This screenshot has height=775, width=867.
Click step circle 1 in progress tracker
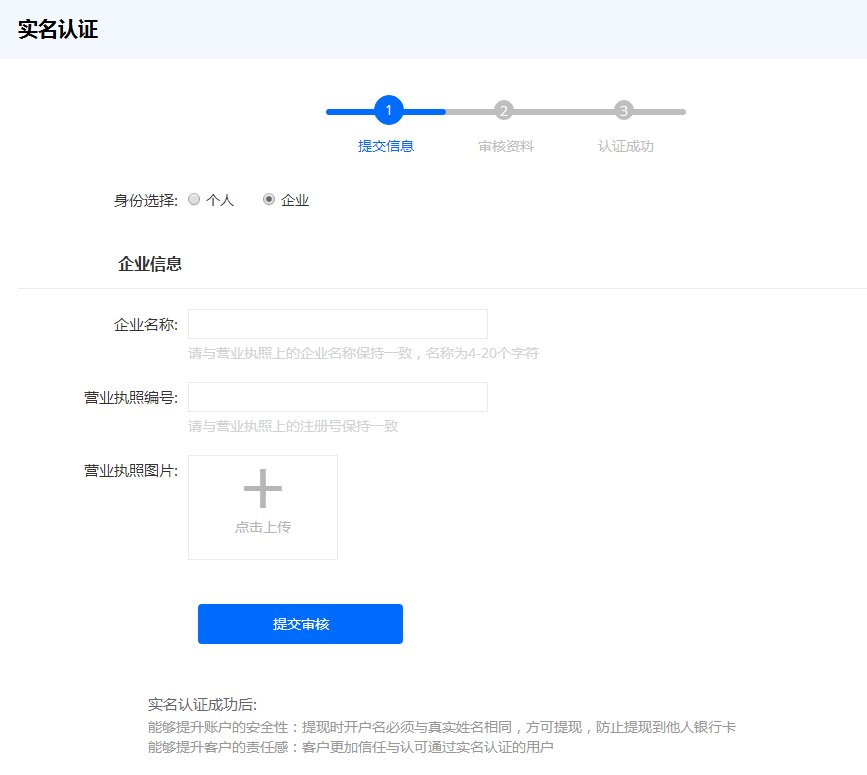[388, 111]
